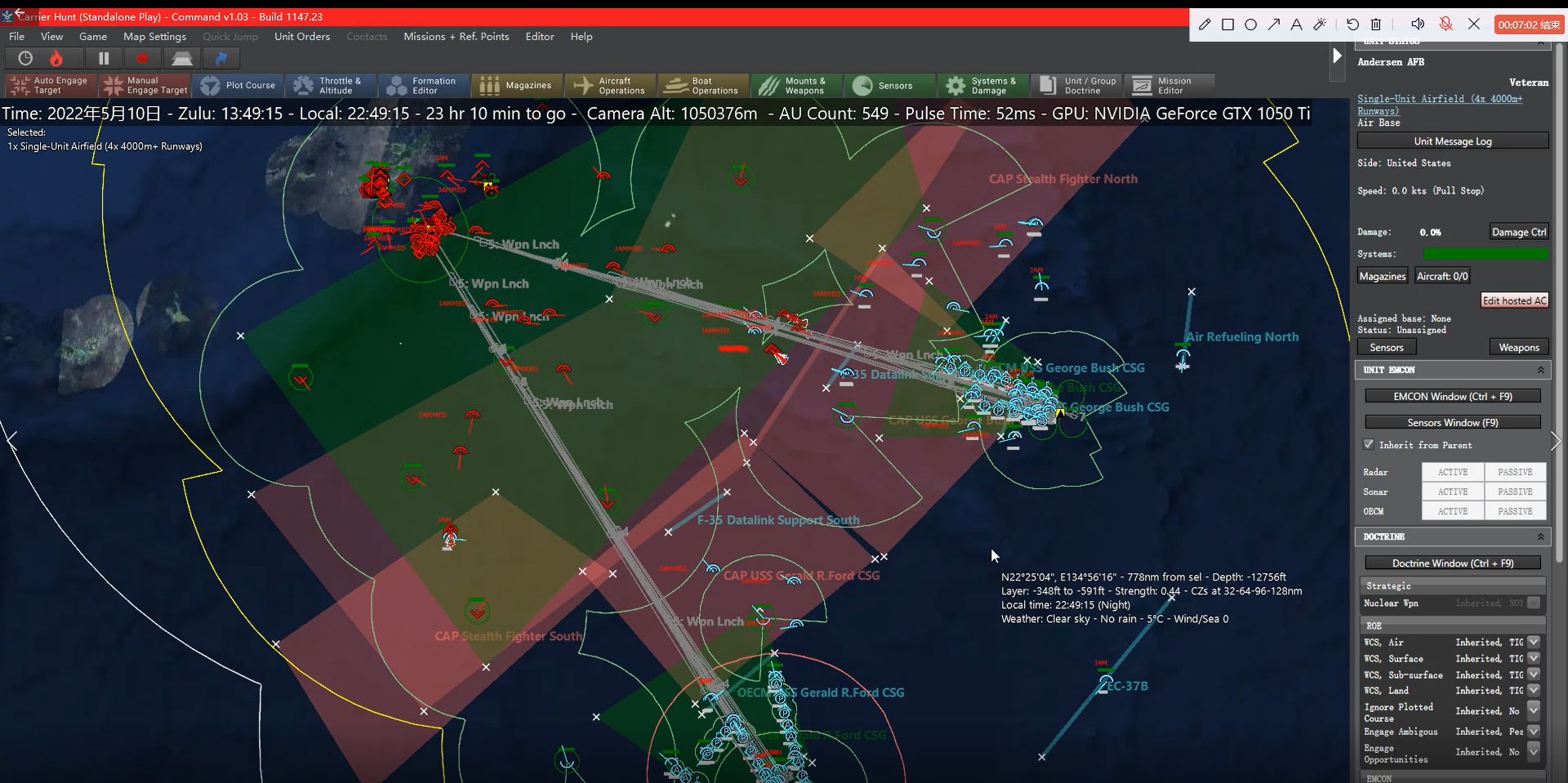This screenshot has height=783, width=1568.
Task: Click Edit hosted AC button
Action: click(x=1514, y=300)
